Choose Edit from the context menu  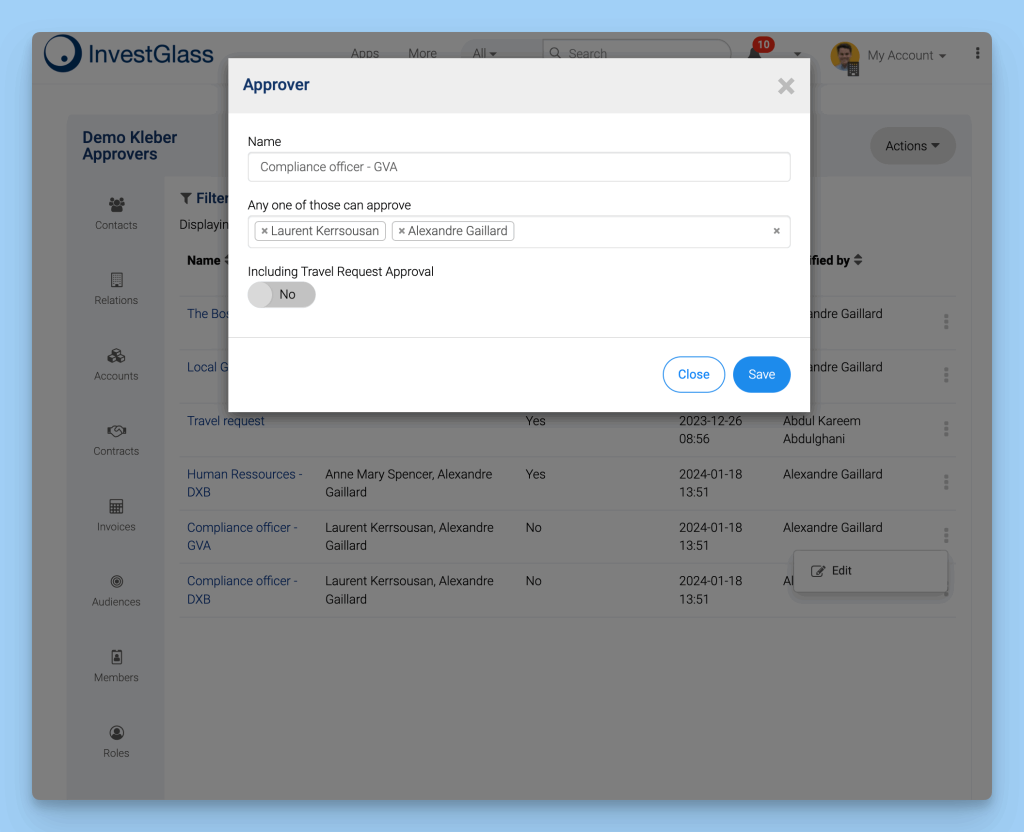841,571
